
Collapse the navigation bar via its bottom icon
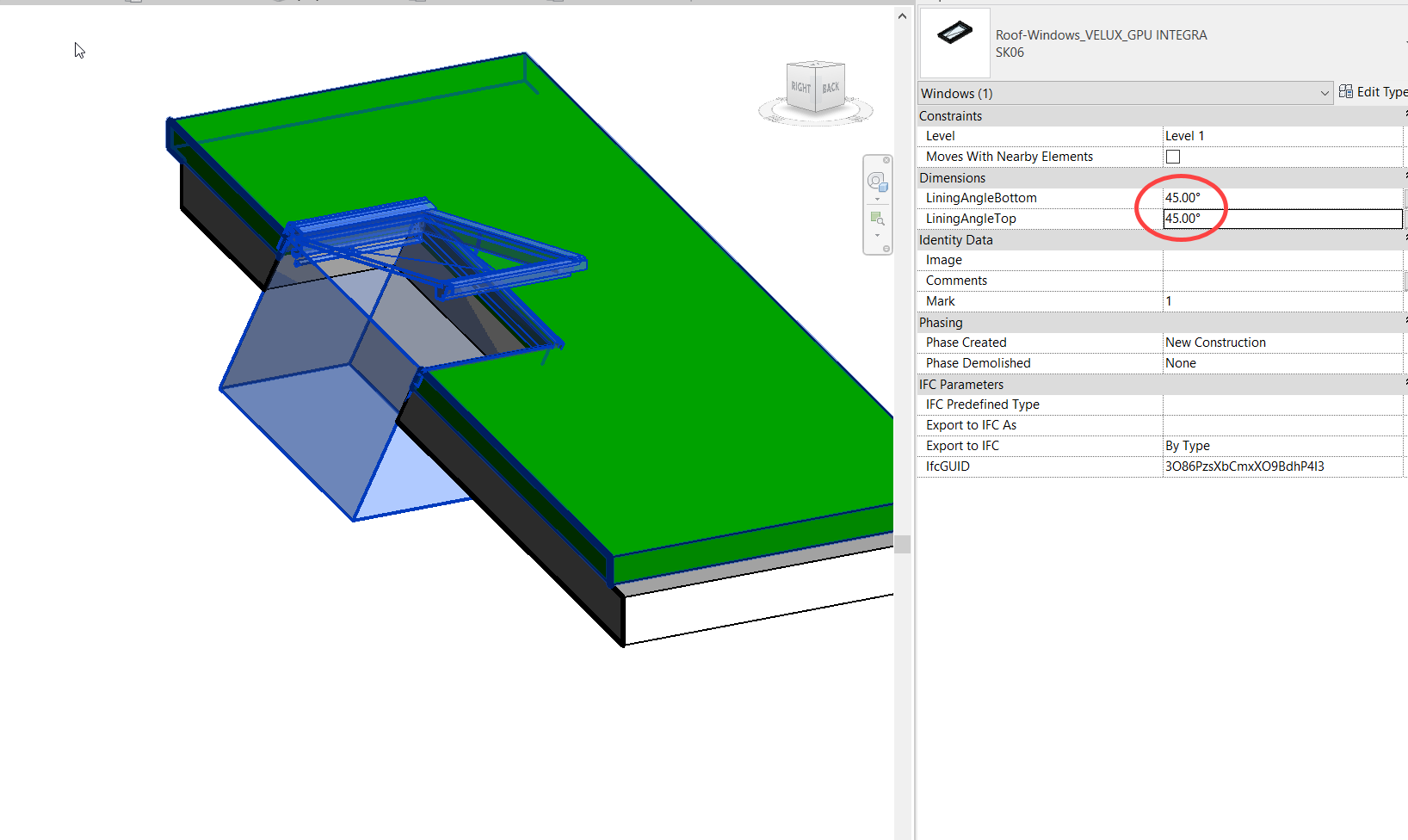[x=886, y=248]
